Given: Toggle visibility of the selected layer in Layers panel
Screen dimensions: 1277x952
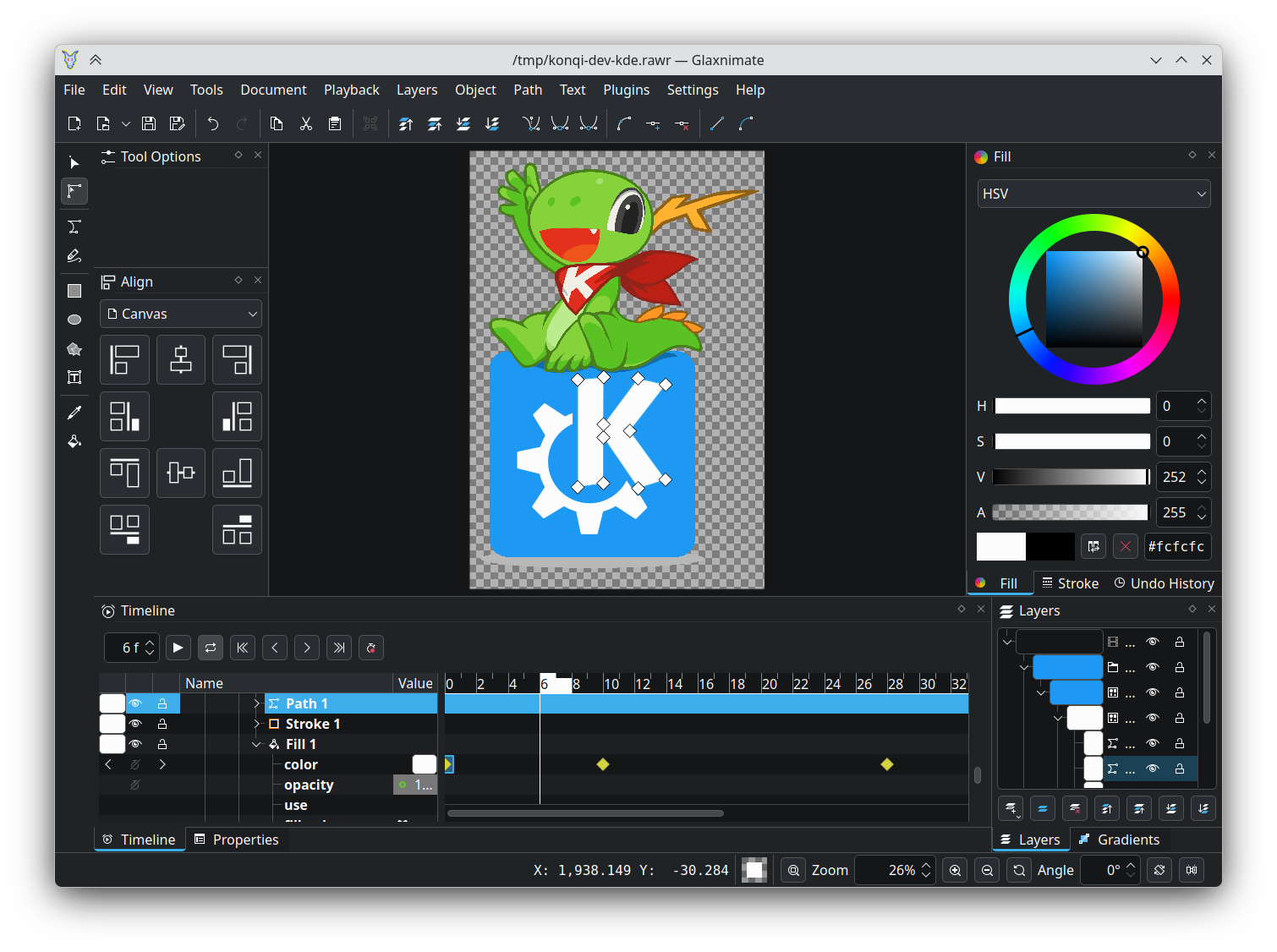Looking at the screenshot, I should click(x=1153, y=769).
